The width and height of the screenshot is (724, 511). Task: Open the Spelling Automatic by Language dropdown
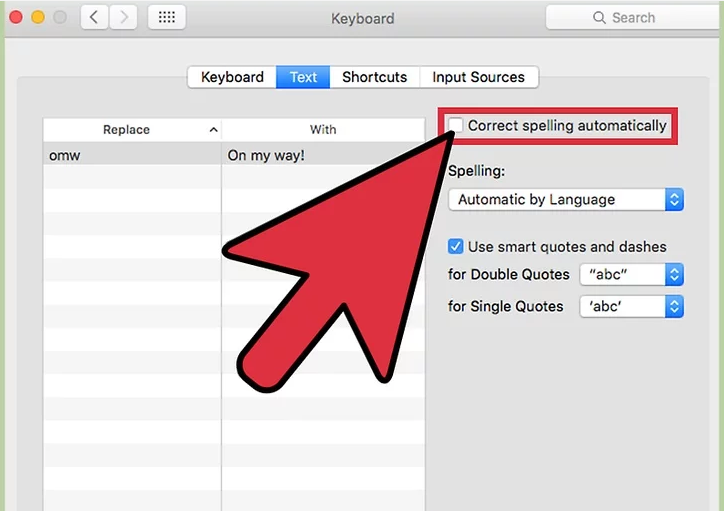(x=566, y=199)
